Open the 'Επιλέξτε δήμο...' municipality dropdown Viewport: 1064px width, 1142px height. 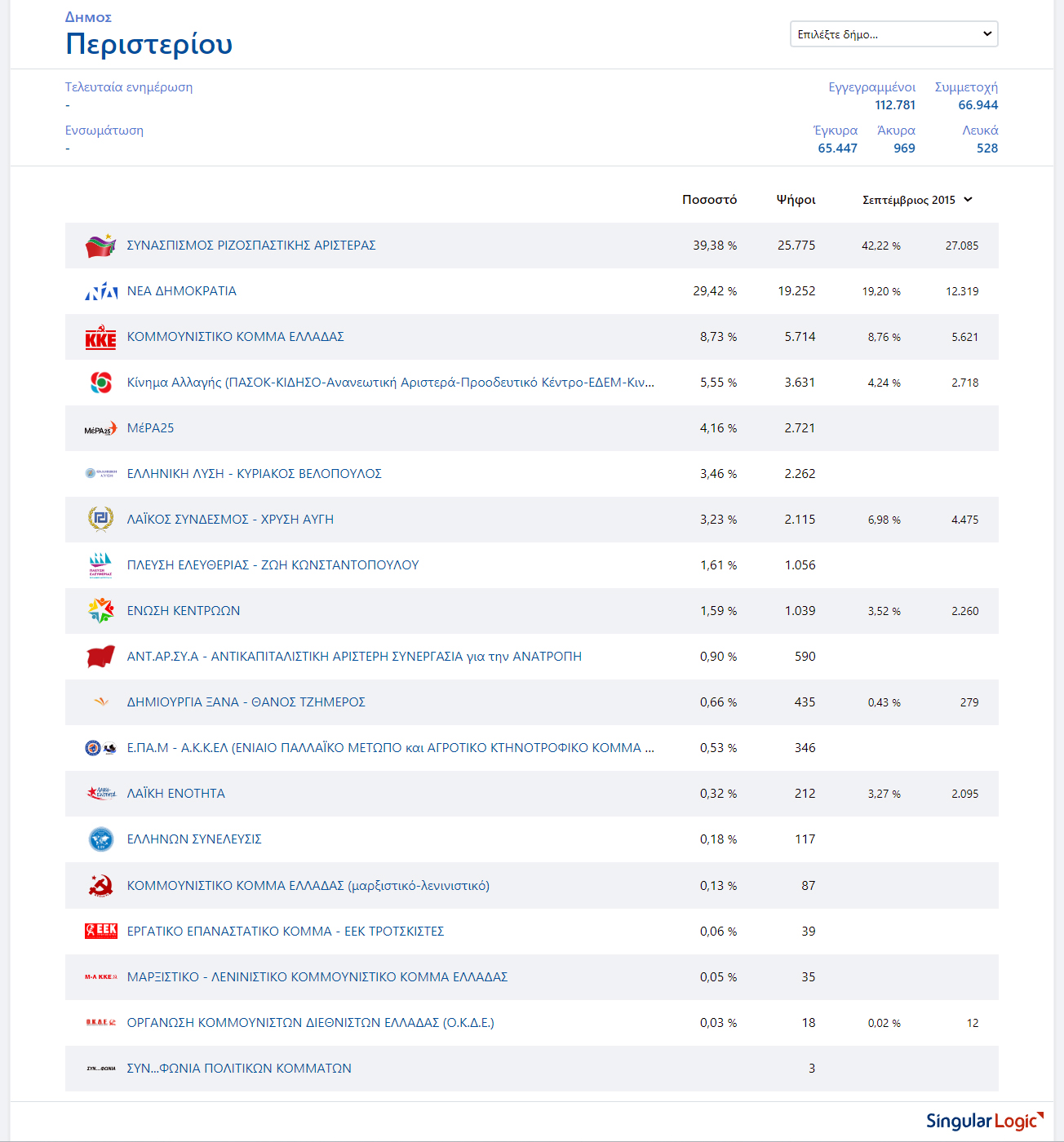tap(893, 34)
